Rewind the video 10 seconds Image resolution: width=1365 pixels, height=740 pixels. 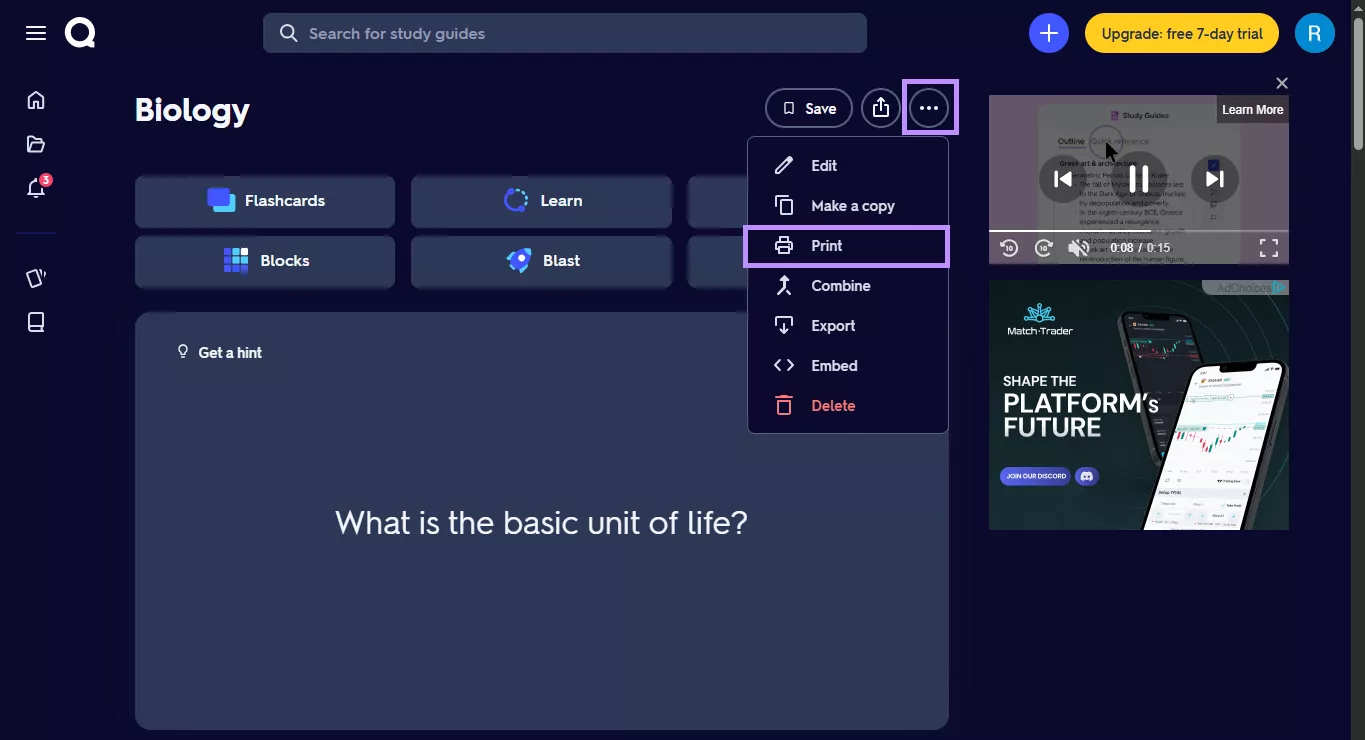coord(1009,247)
